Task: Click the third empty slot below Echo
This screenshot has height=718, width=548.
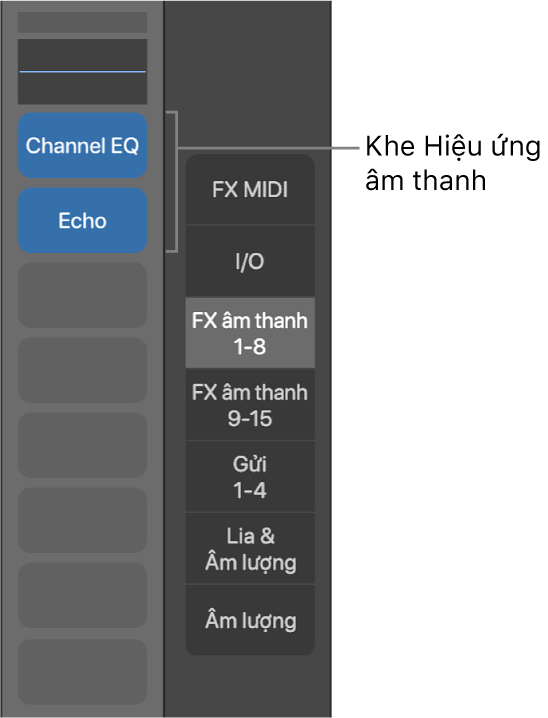Action: (82, 446)
